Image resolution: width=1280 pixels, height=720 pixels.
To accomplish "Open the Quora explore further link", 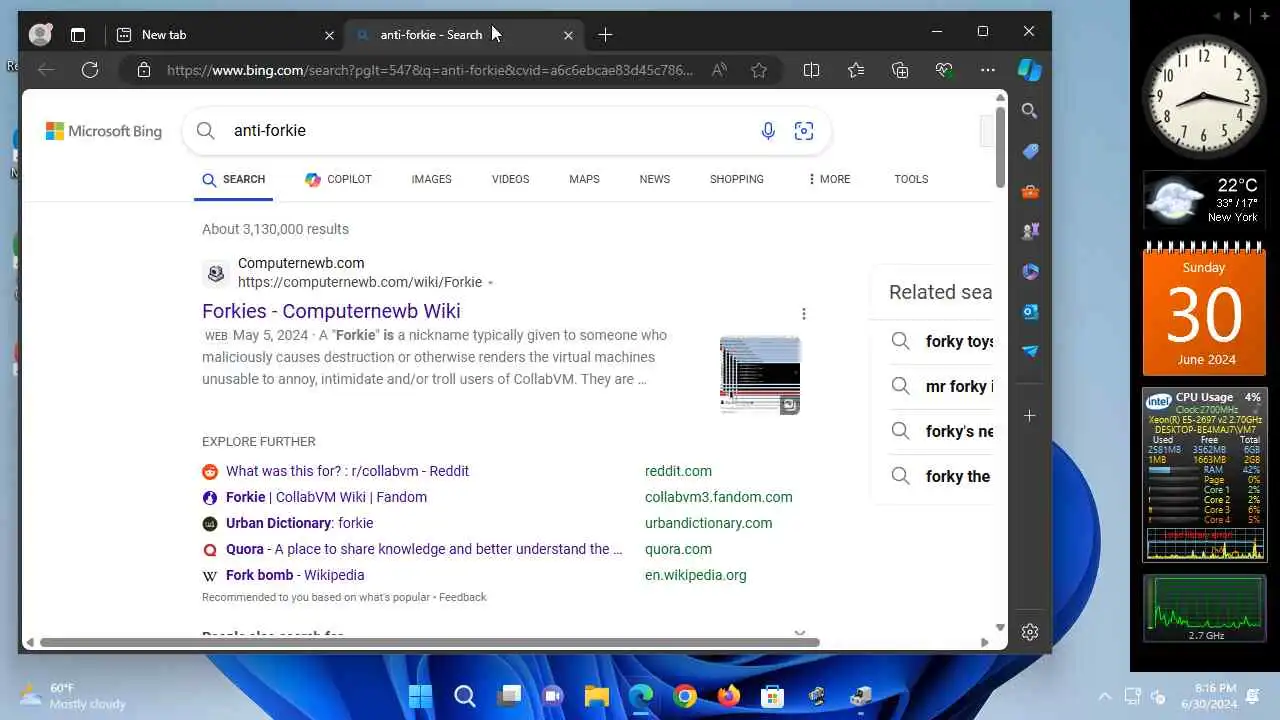I will [x=424, y=549].
